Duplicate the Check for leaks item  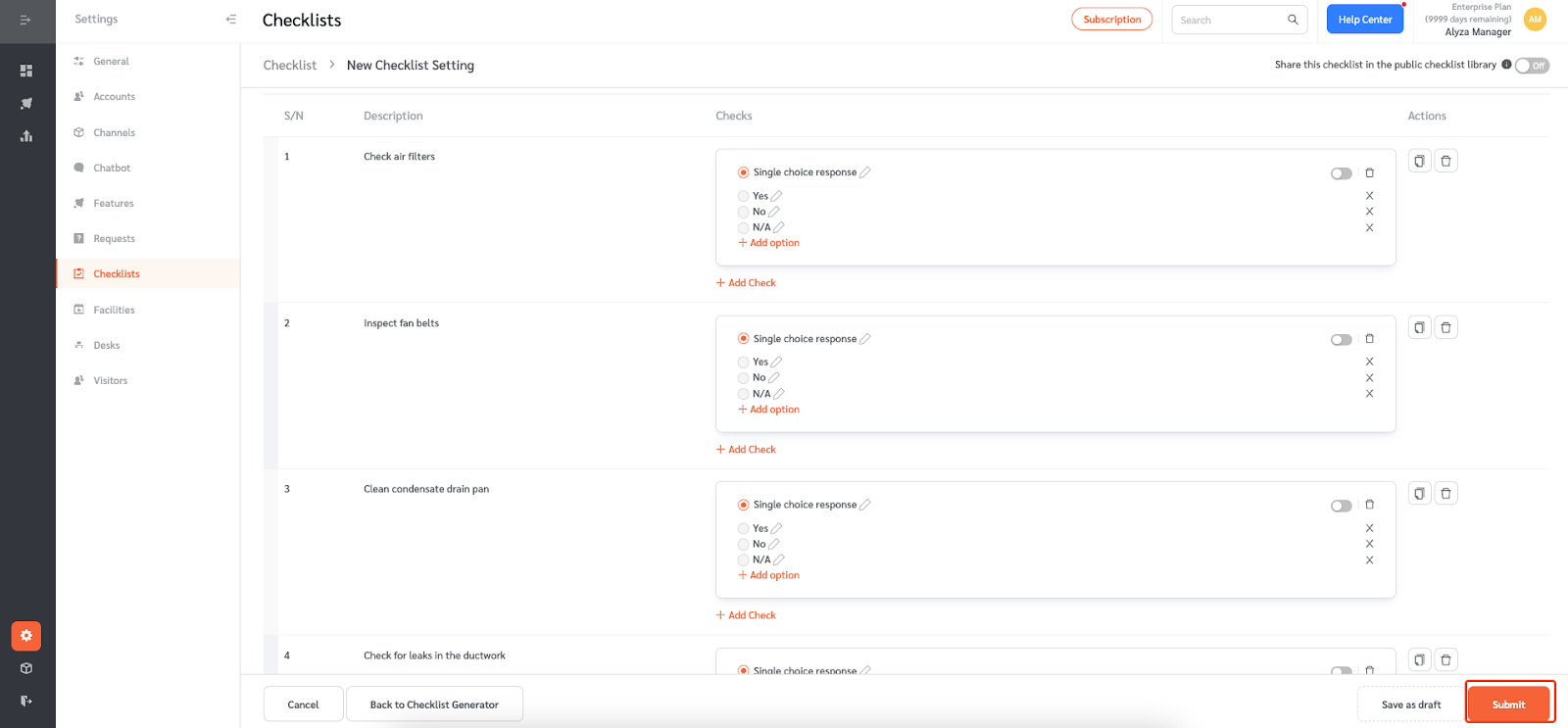point(1419,659)
